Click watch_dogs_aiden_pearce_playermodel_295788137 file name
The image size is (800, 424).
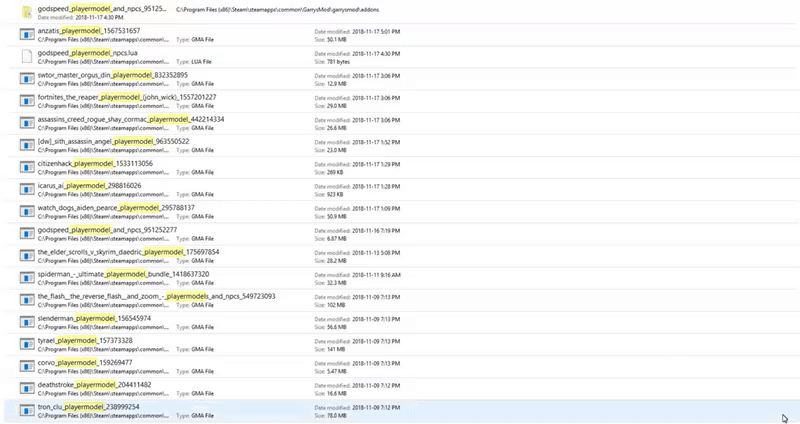tap(116, 207)
